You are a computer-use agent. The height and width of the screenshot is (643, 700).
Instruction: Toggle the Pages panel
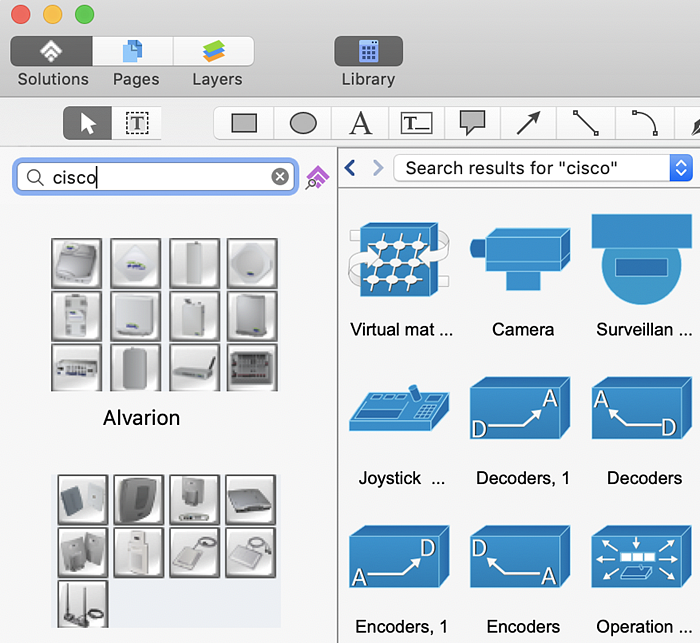pyautogui.click(x=133, y=51)
